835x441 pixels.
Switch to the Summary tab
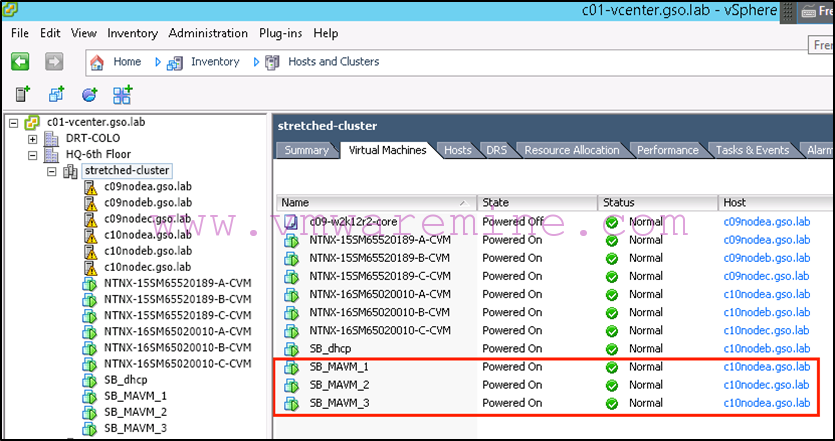306,150
